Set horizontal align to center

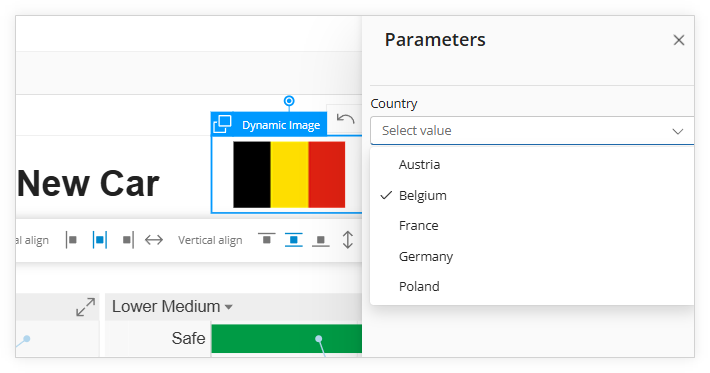100,240
